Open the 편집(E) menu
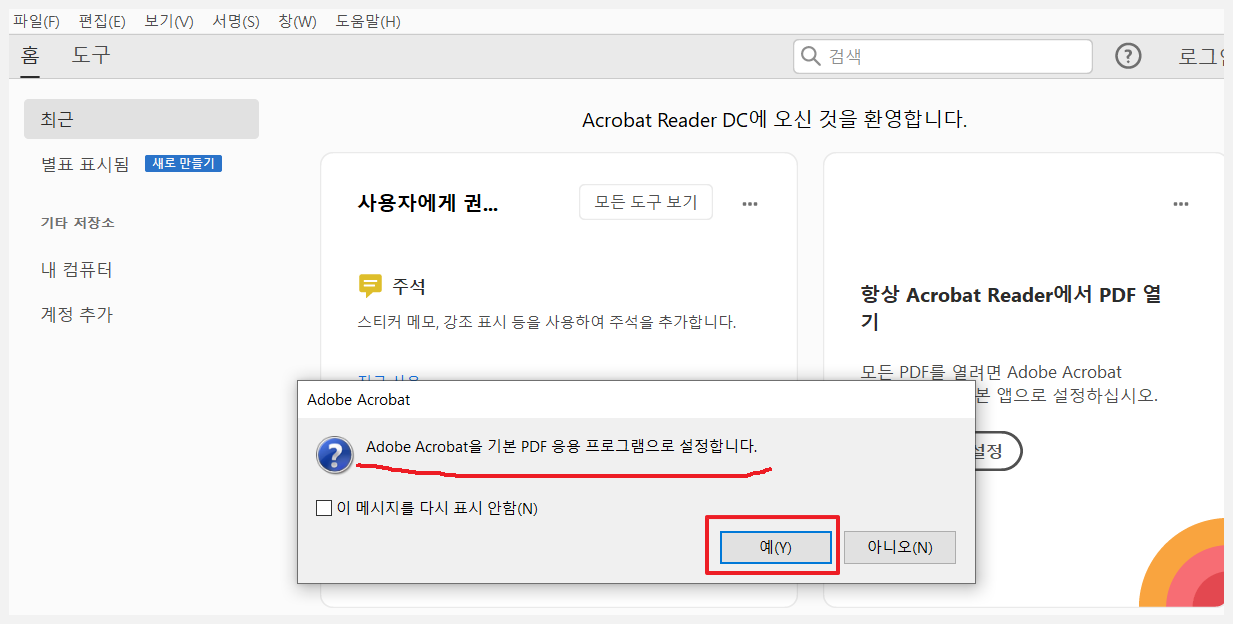The width and height of the screenshot is (1233, 624). [102, 21]
